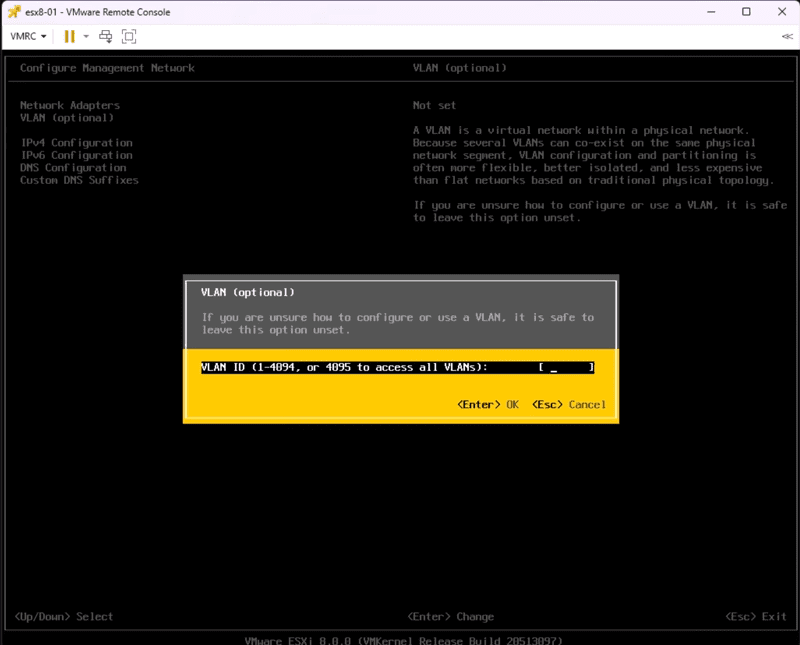Click '<Esc> Exit' hint at bottom

click(x=756, y=616)
